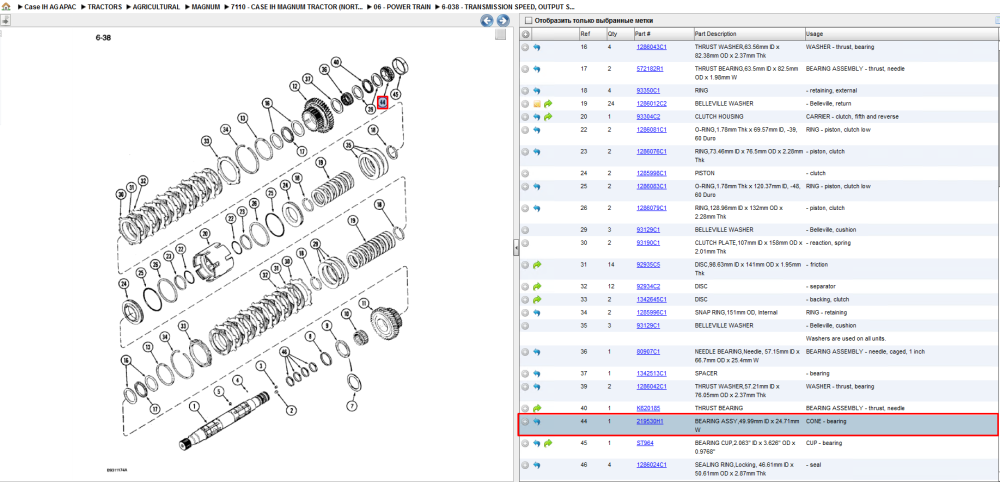Toggle select-all circle in the table header
Image resolution: width=1000 pixels, height=482 pixels.
(x=525, y=34)
